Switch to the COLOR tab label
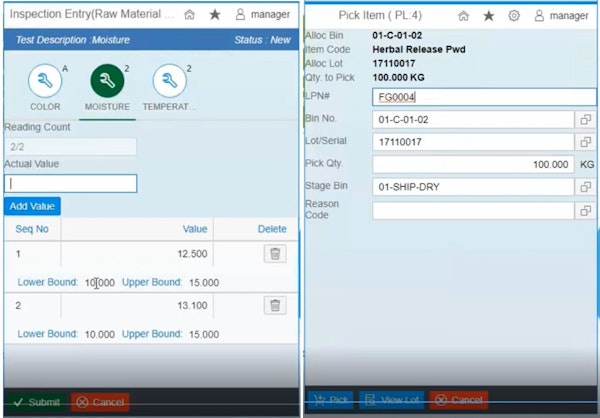Screen dimensions: 600x418 click(x=45, y=107)
